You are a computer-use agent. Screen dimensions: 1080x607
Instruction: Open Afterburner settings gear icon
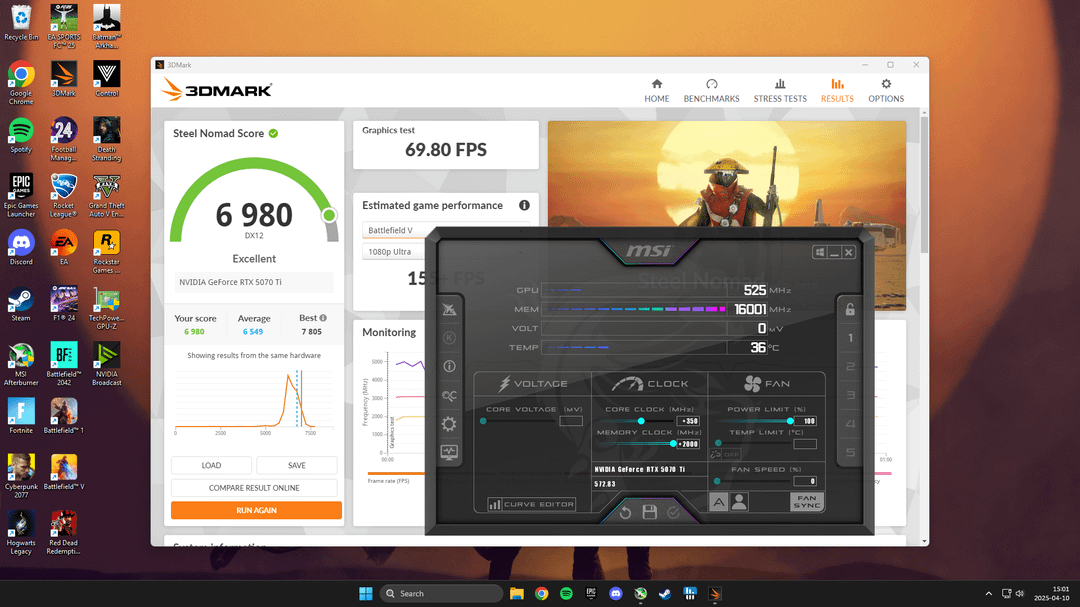tap(449, 424)
